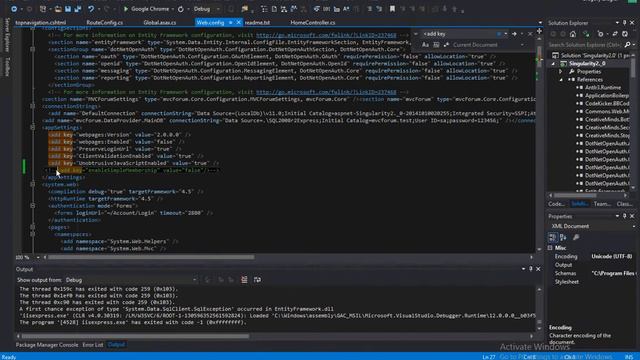640x360 pixels.
Task: Collapse the connectionStrings code region
Action: click(33, 106)
